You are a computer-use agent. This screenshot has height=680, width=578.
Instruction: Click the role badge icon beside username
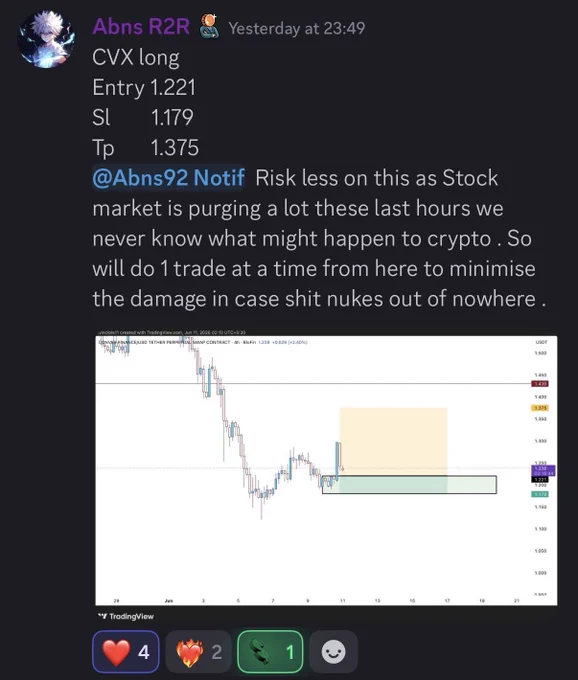click(x=209, y=26)
